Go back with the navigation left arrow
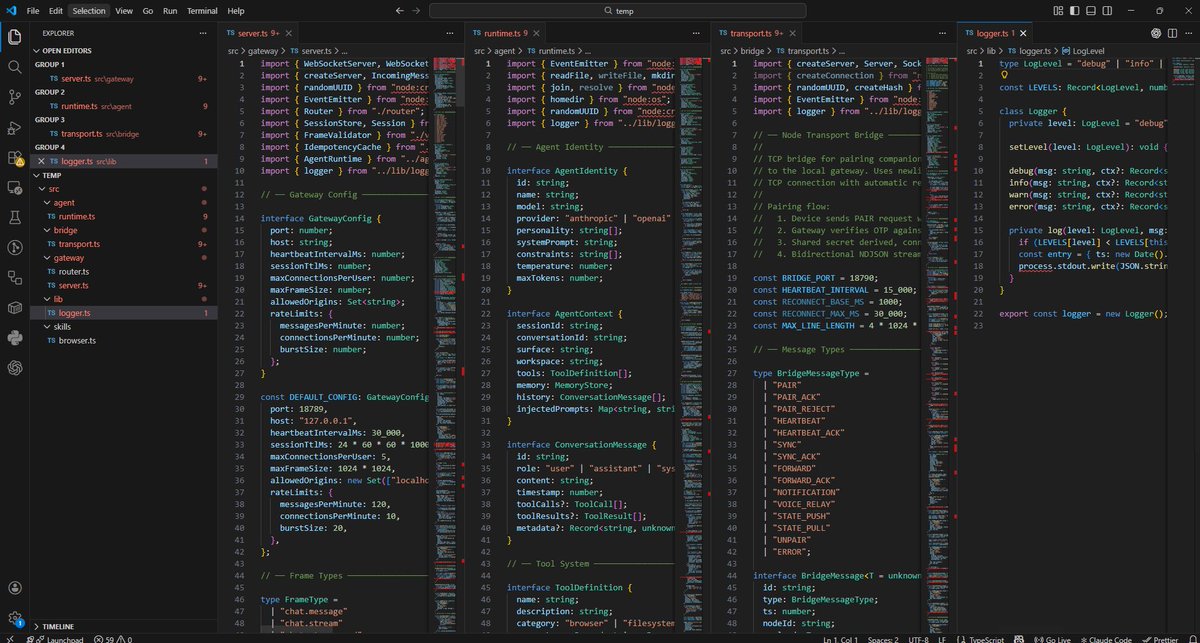The width and height of the screenshot is (1200, 643). [399, 10]
